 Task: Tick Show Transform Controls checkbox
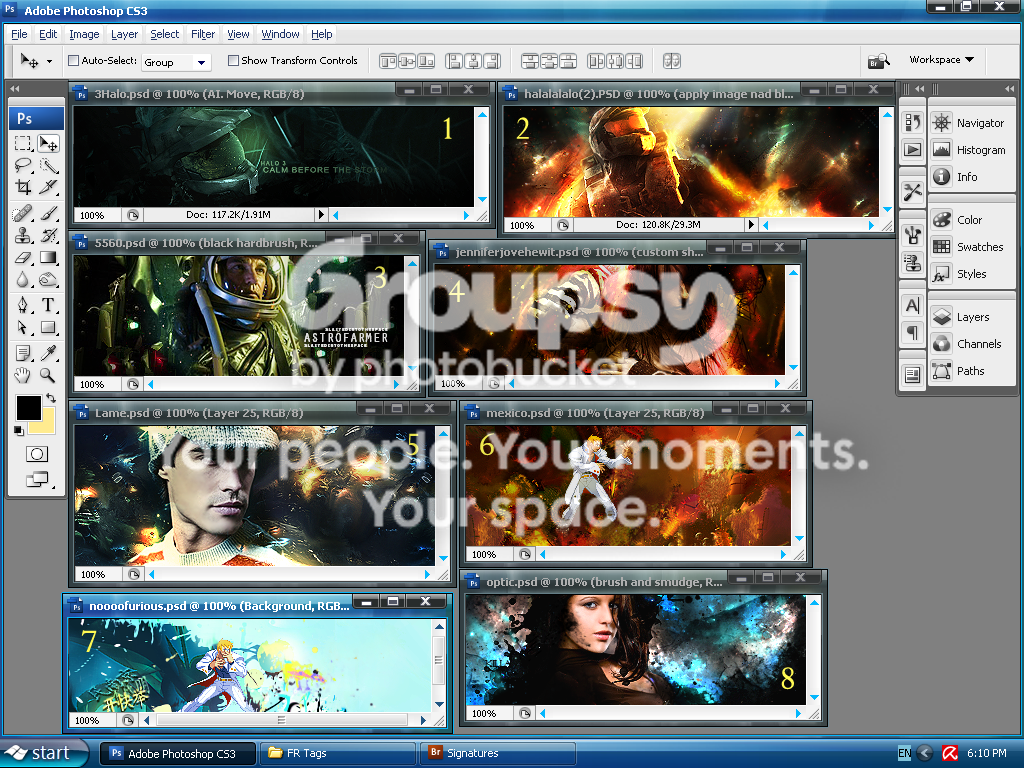(233, 61)
